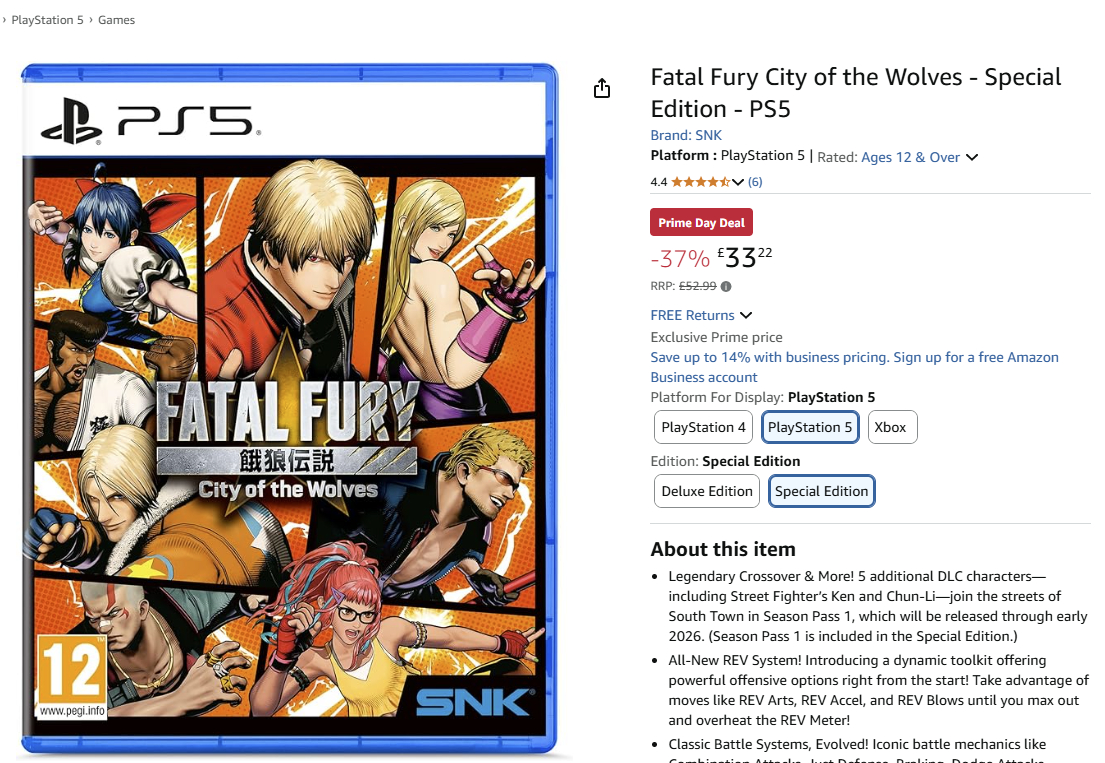This screenshot has width=1105, height=763.
Task: Select the Deluxe Edition option
Action: click(x=706, y=491)
